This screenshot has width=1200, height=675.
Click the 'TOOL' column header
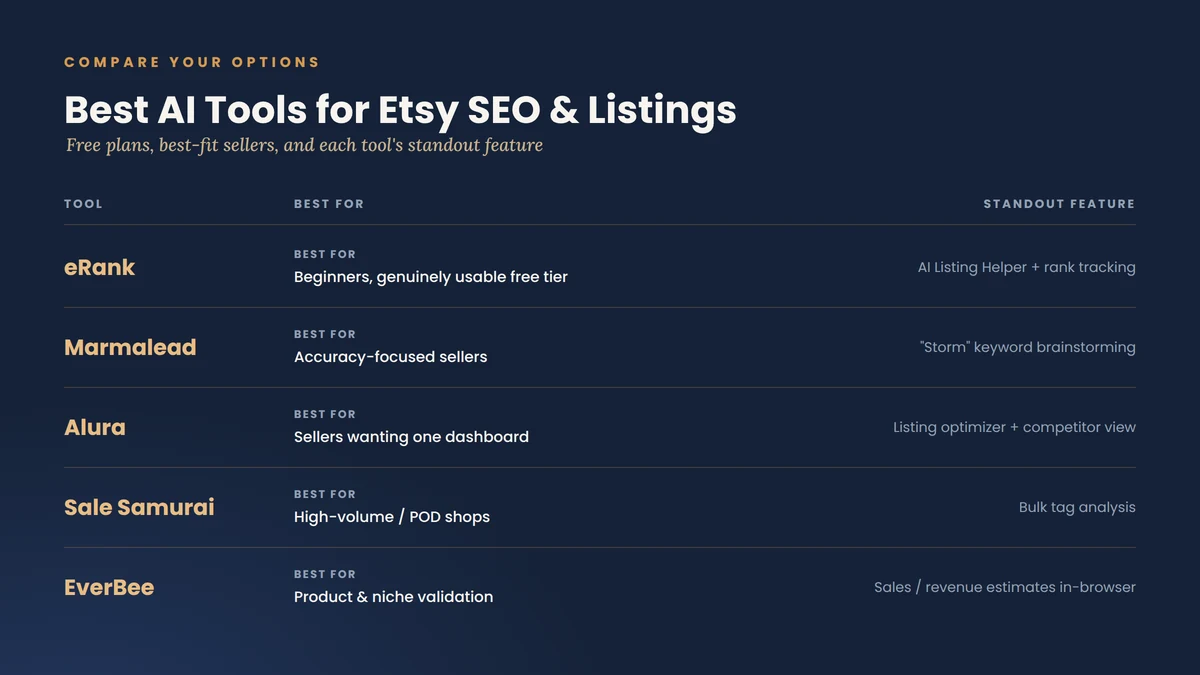tap(83, 204)
